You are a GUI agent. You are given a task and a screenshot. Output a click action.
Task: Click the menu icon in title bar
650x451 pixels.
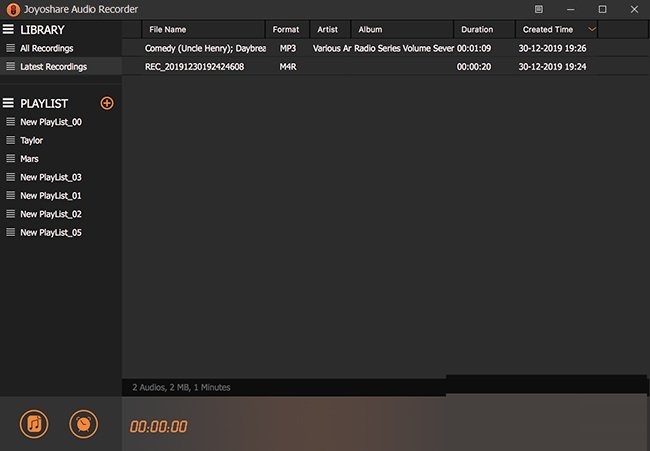[x=538, y=9]
